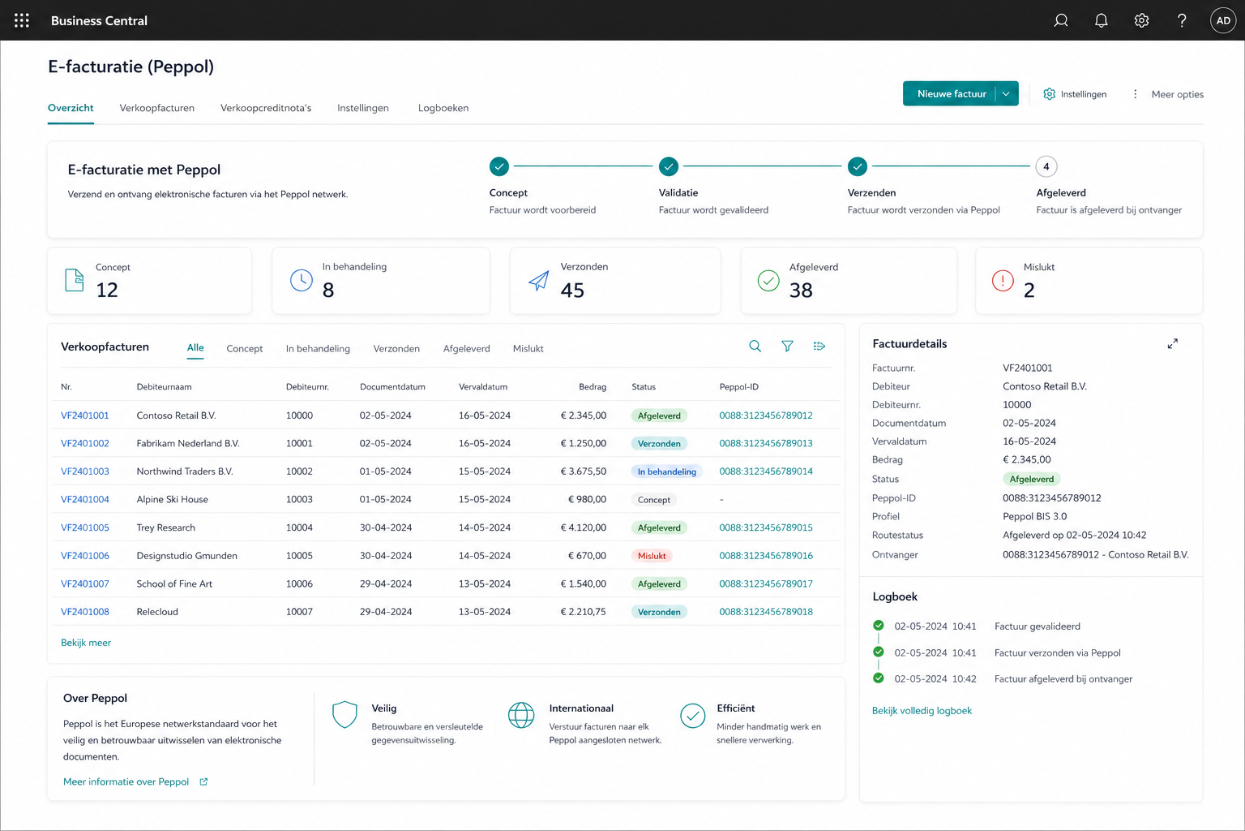Open the app launcher grid icon
The image size is (1245, 831).
(x=22, y=20)
